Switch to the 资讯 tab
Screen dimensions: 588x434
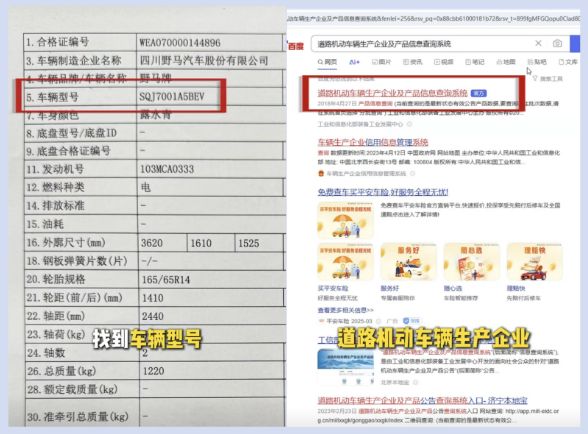(412, 62)
